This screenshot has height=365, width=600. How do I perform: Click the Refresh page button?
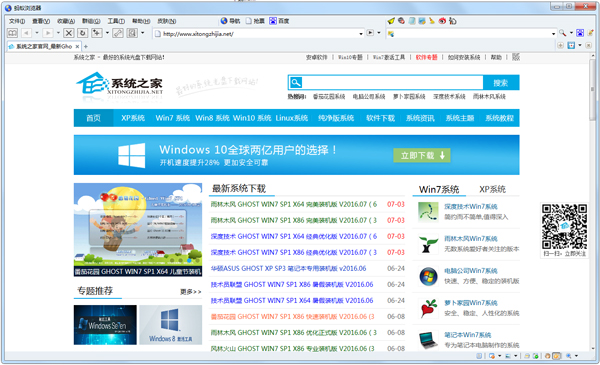click(83, 33)
